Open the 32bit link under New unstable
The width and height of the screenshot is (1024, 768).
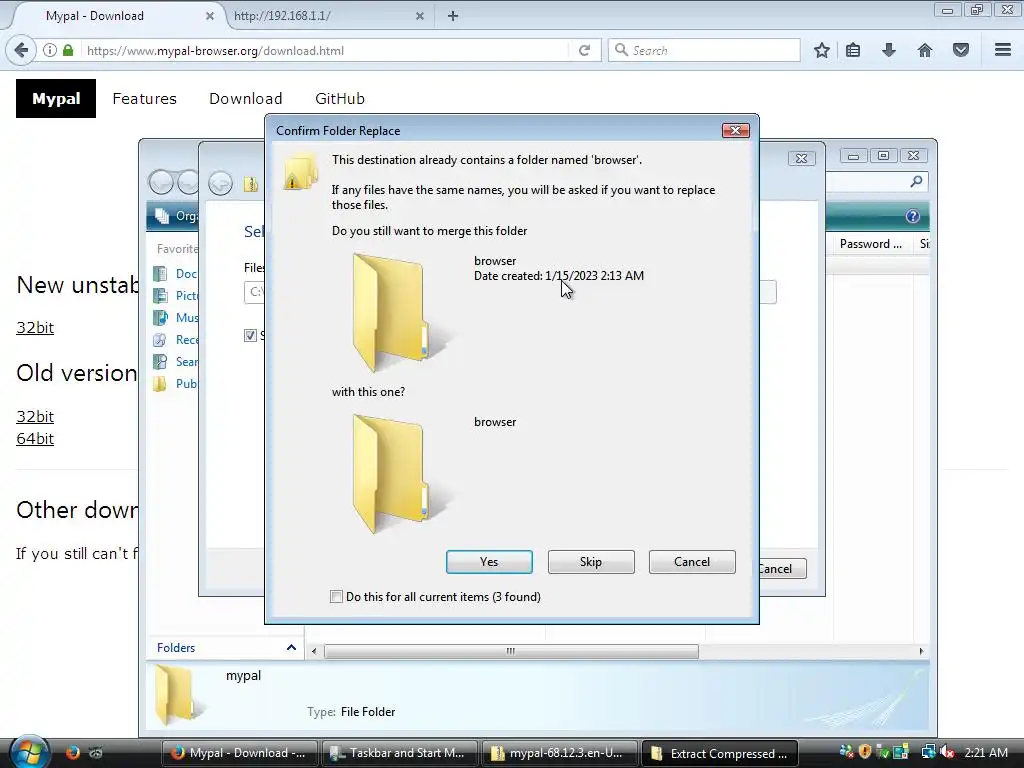35,327
